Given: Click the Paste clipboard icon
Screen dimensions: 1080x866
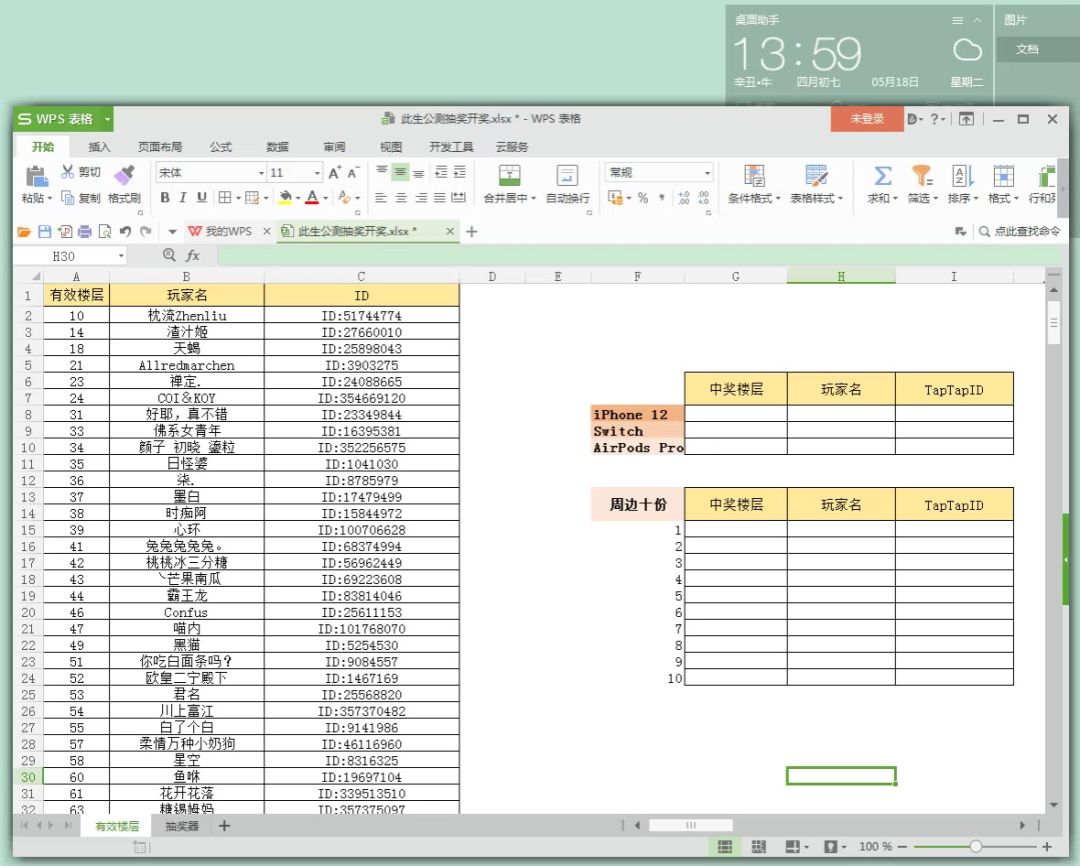Looking at the screenshot, I should point(36,176).
